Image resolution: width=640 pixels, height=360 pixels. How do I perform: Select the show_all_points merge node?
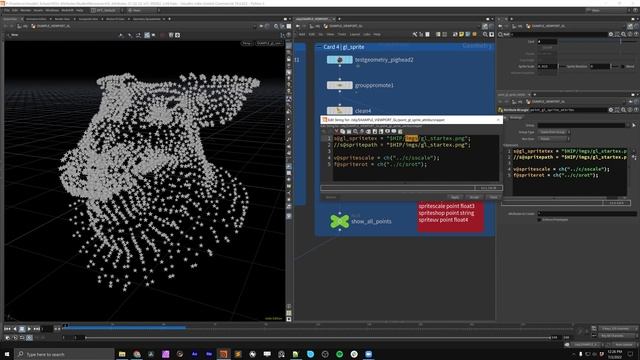(x=340, y=221)
